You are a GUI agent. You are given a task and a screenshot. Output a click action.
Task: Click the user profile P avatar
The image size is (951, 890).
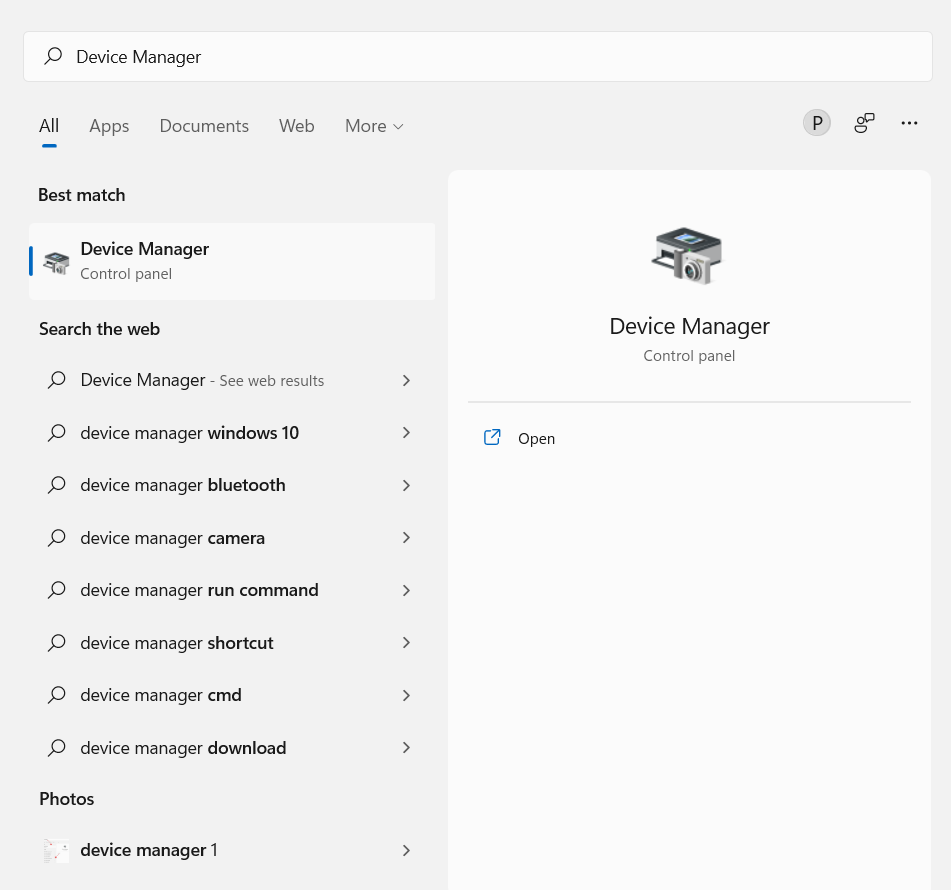point(817,123)
